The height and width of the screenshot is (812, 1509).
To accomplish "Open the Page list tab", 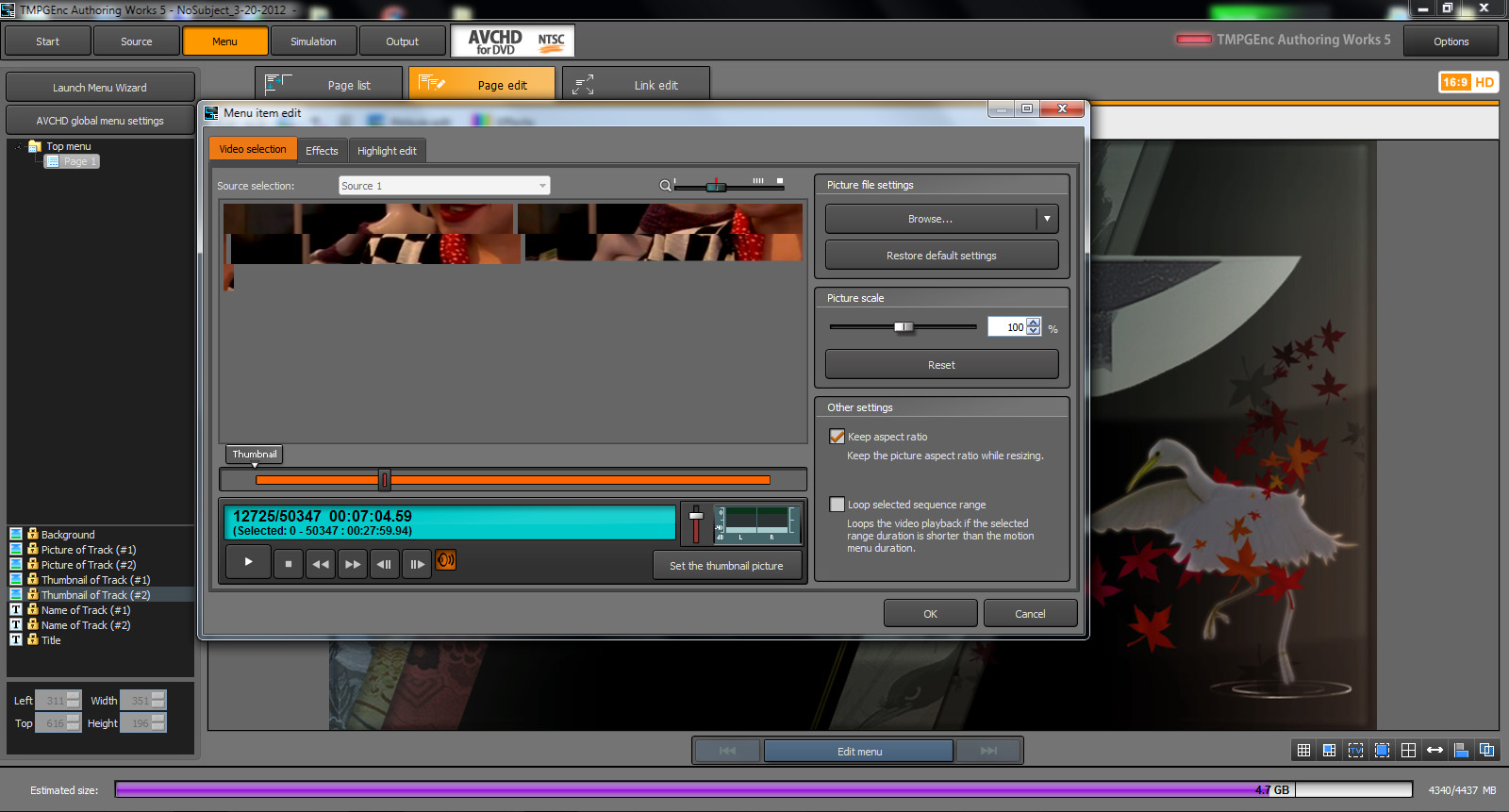I will (x=329, y=85).
